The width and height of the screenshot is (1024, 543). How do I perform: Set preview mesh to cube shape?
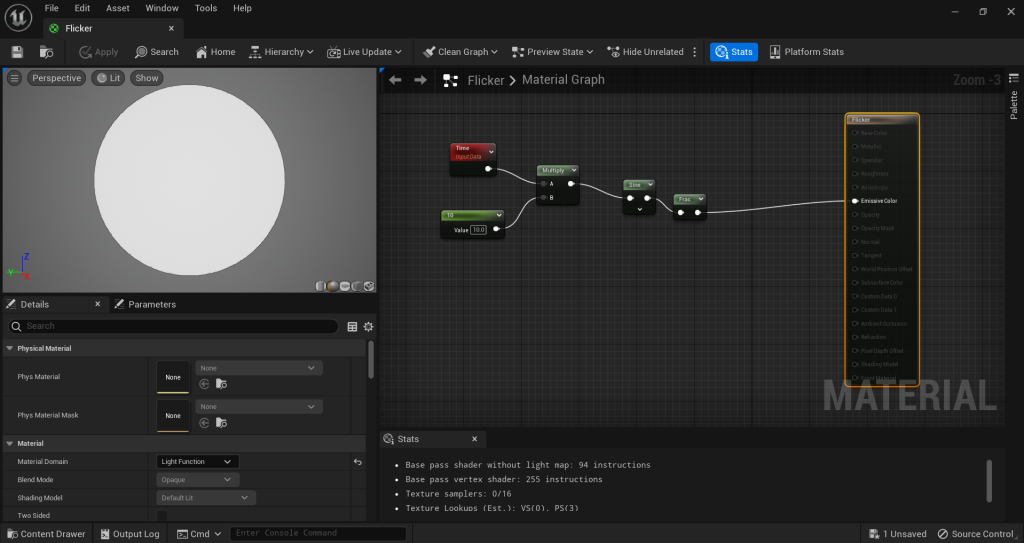click(357, 286)
